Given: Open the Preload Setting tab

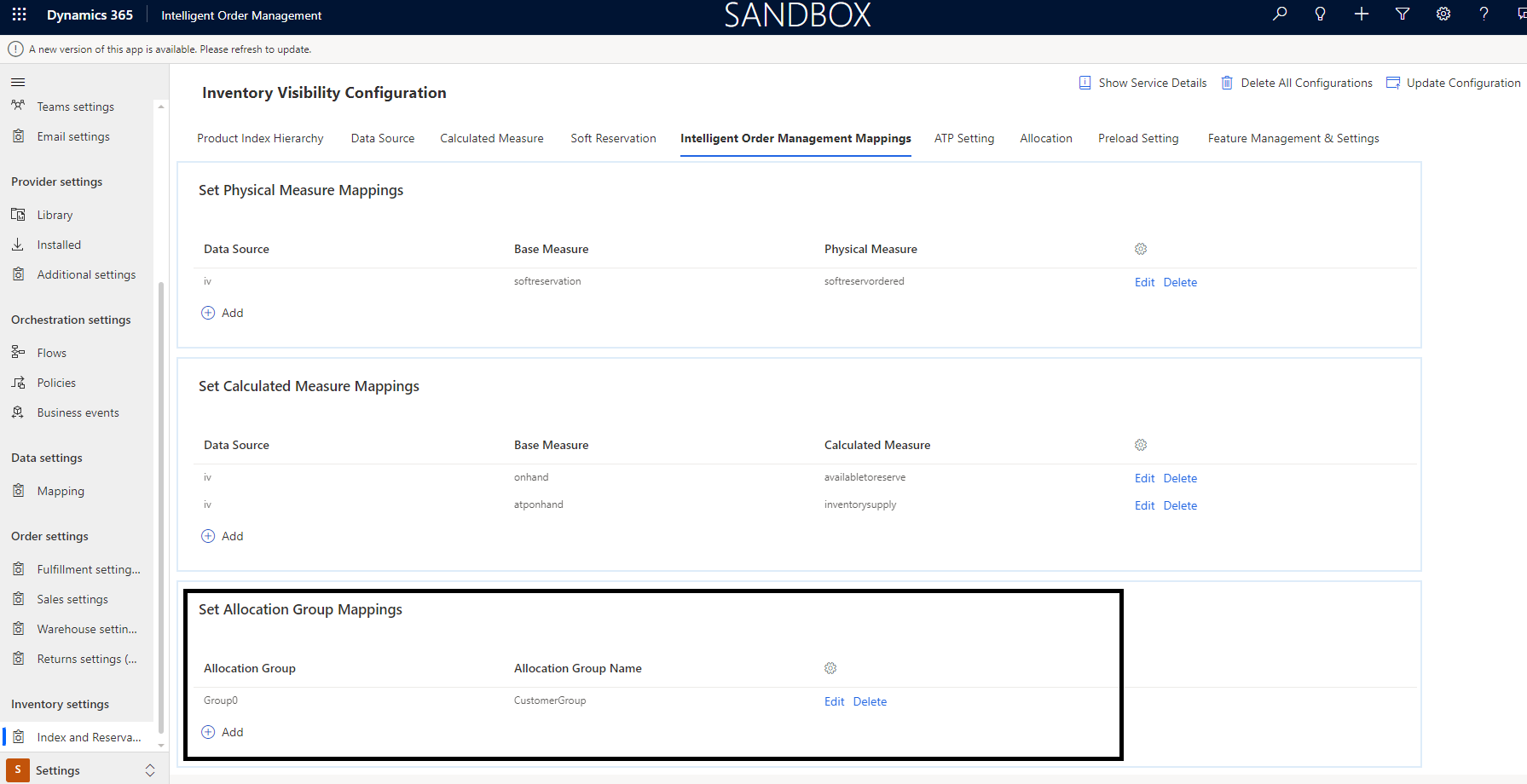Looking at the screenshot, I should click(x=1138, y=138).
